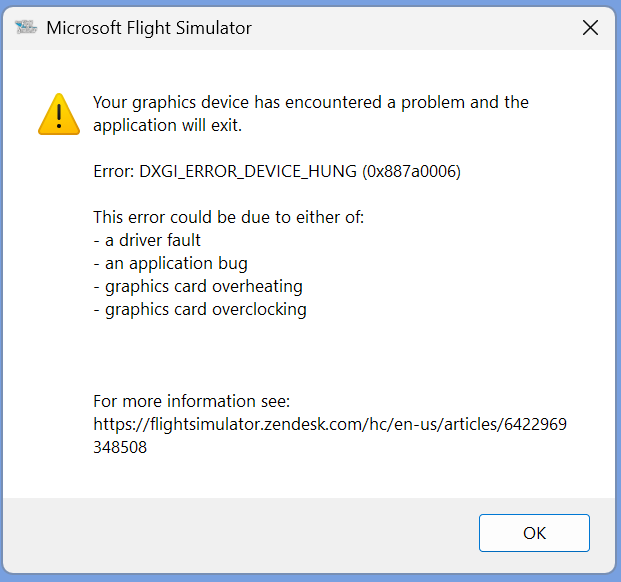The height and width of the screenshot is (582, 621).
Task: Click the gray footer area left of OK
Action: tap(238, 533)
